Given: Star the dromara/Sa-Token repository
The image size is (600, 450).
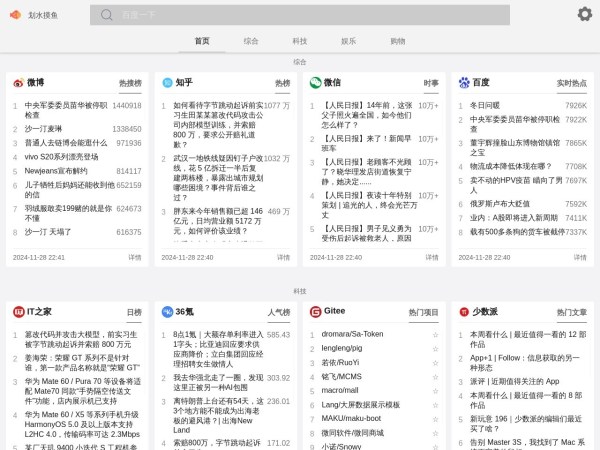Looking at the screenshot, I should [x=434, y=334].
